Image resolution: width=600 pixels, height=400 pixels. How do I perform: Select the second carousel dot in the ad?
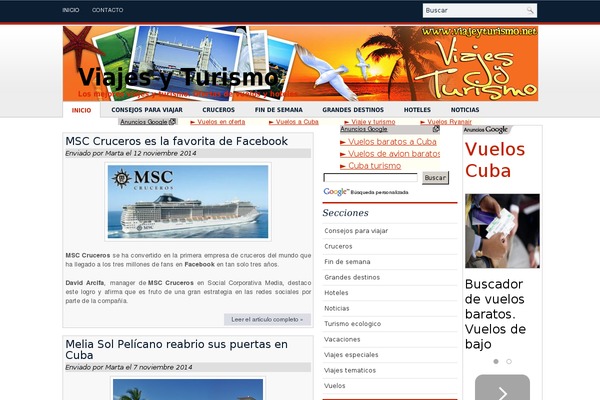[509, 361]
